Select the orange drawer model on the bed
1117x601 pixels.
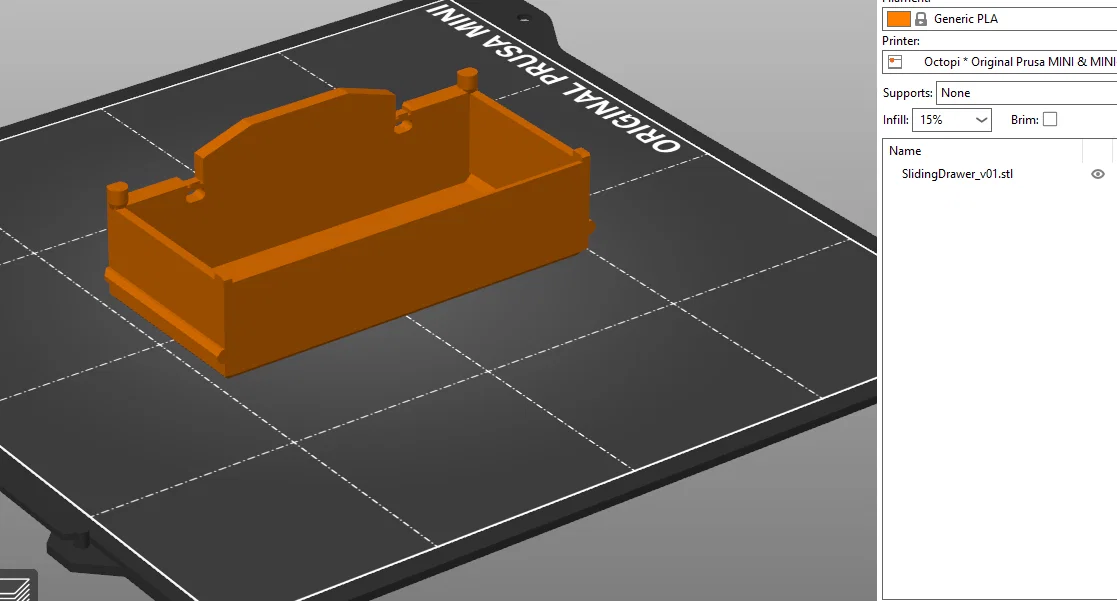tap(350, 230)
